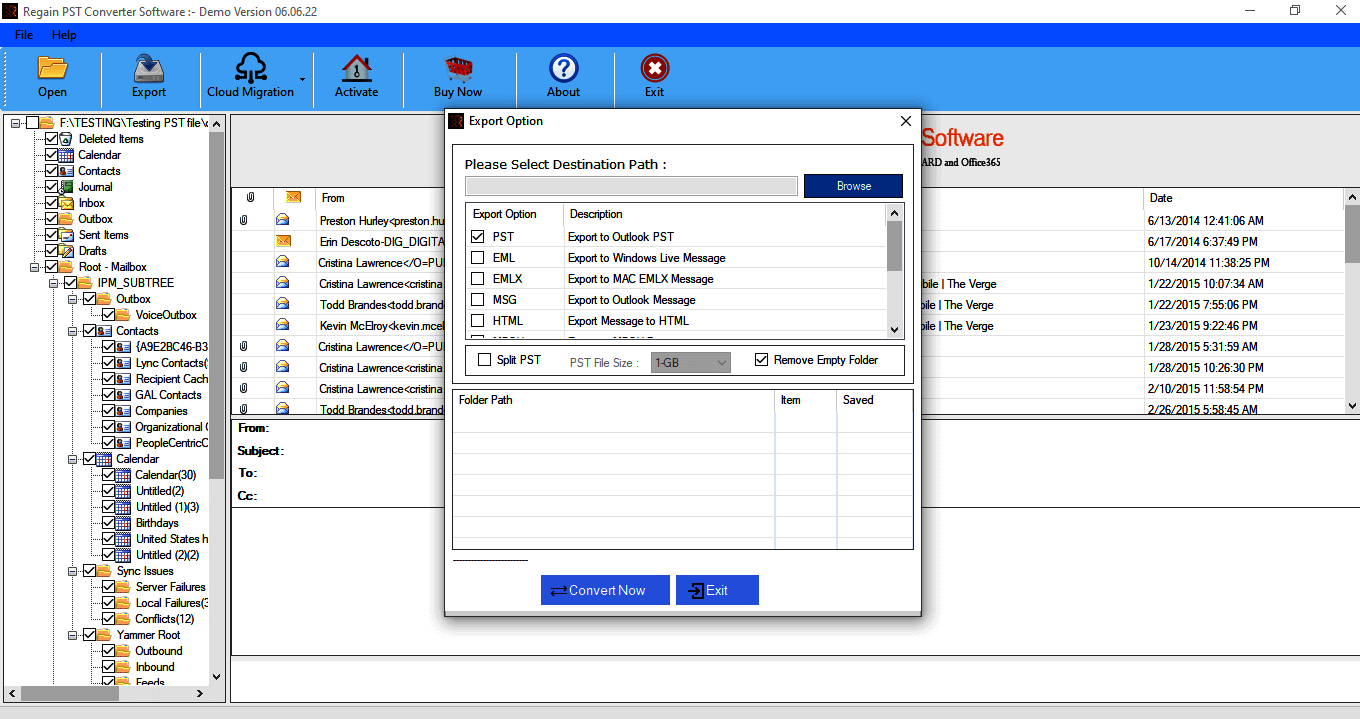Select the Calendar folder icon in tree
The image size is (1360, 719).
[x=68, y=155]
